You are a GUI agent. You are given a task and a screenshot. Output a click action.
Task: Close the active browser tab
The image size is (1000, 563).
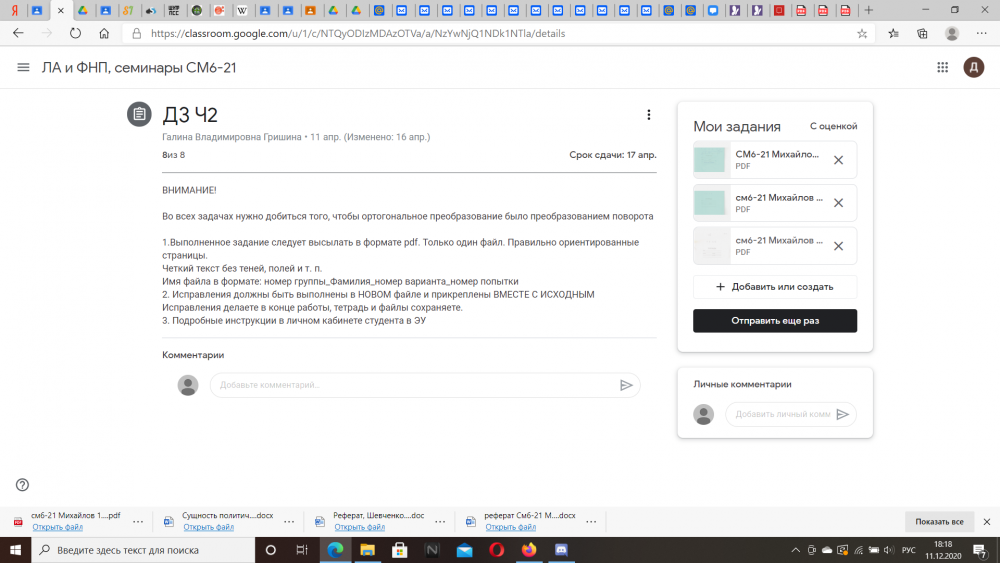61,11
